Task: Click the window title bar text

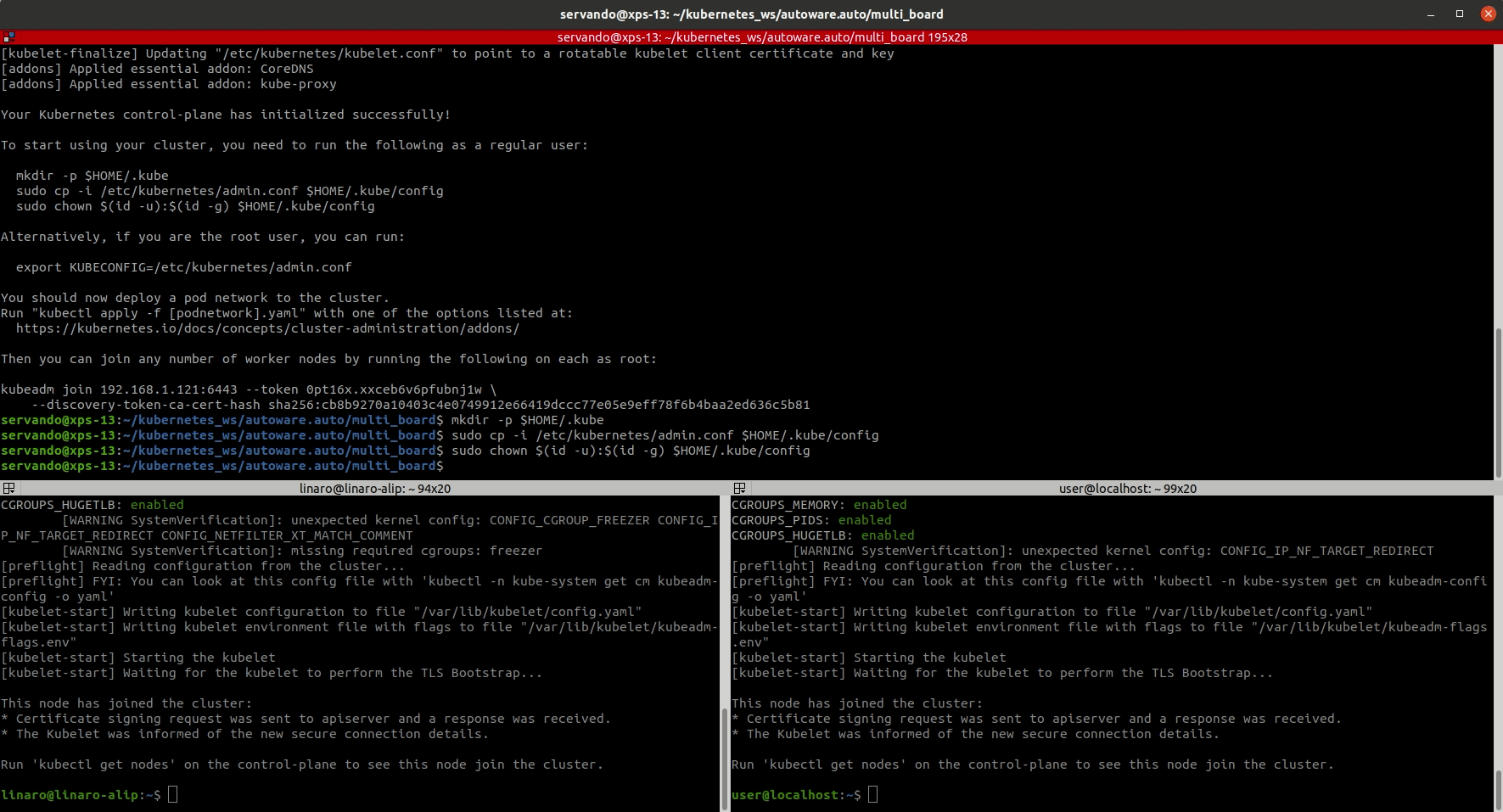Action: [751, 14]
